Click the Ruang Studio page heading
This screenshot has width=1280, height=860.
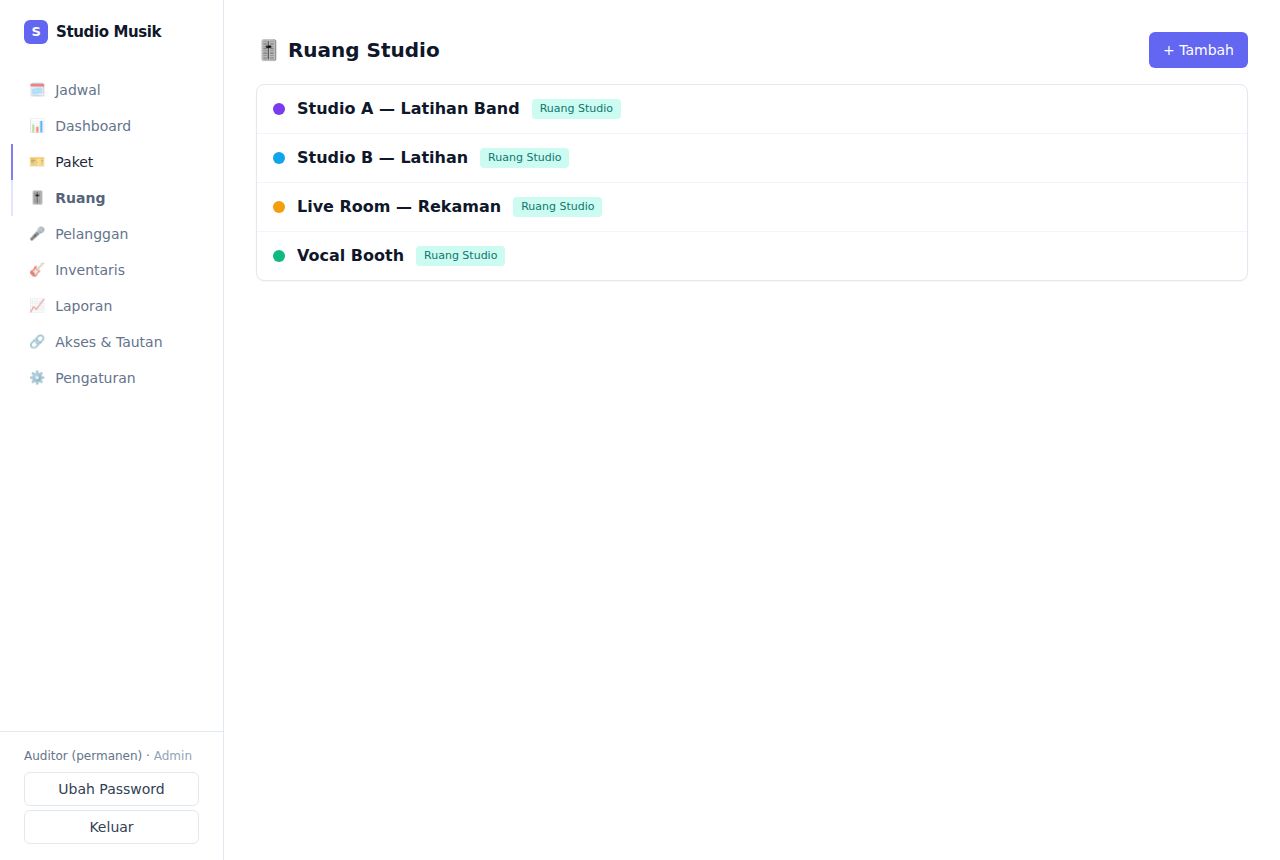[x=364, y=50]
